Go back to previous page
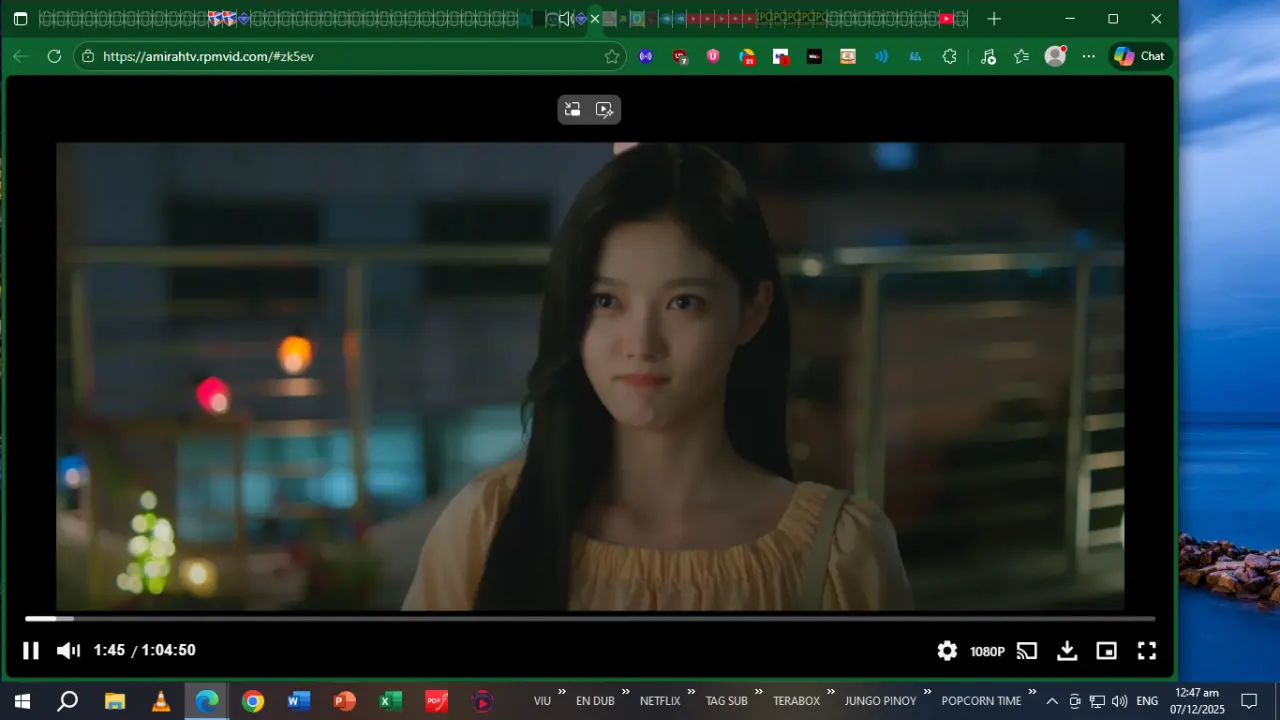Viewport: 1280px width, 720px height. click(20, 56)
